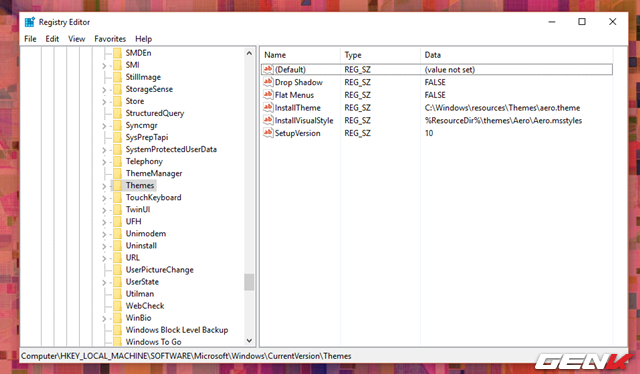640x374 pixels.
Task: Click the tree scrollbar down arrow
Action: 249,341
